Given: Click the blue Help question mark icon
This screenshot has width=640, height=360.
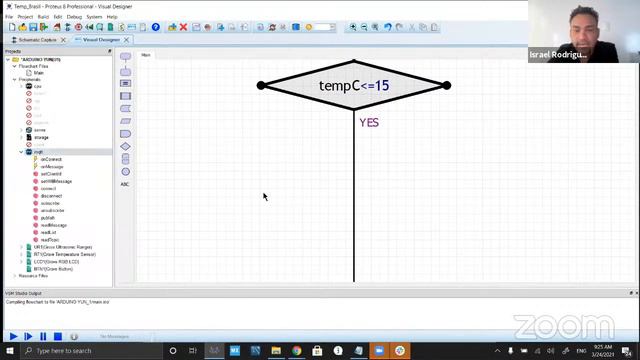Looking at the screenshot, I should pos(156,27).
